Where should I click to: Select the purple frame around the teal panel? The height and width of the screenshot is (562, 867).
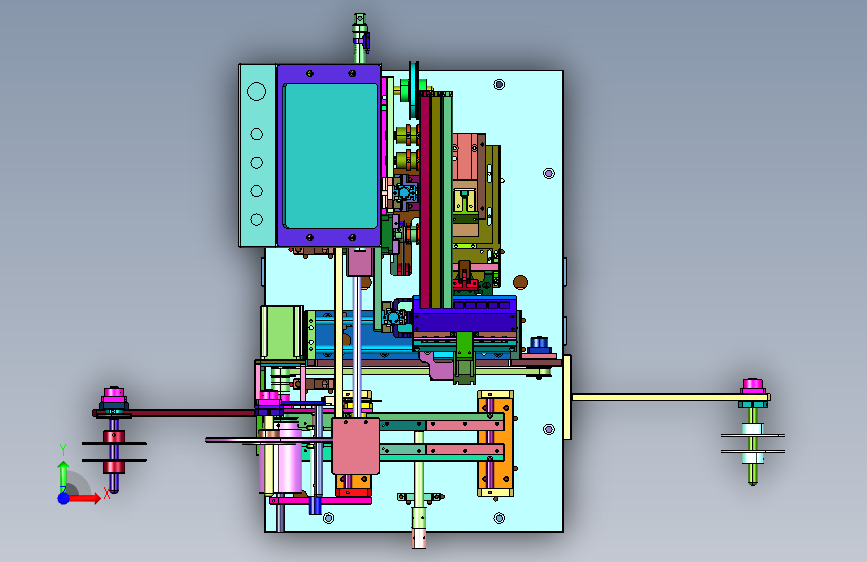tap(329, 72)
